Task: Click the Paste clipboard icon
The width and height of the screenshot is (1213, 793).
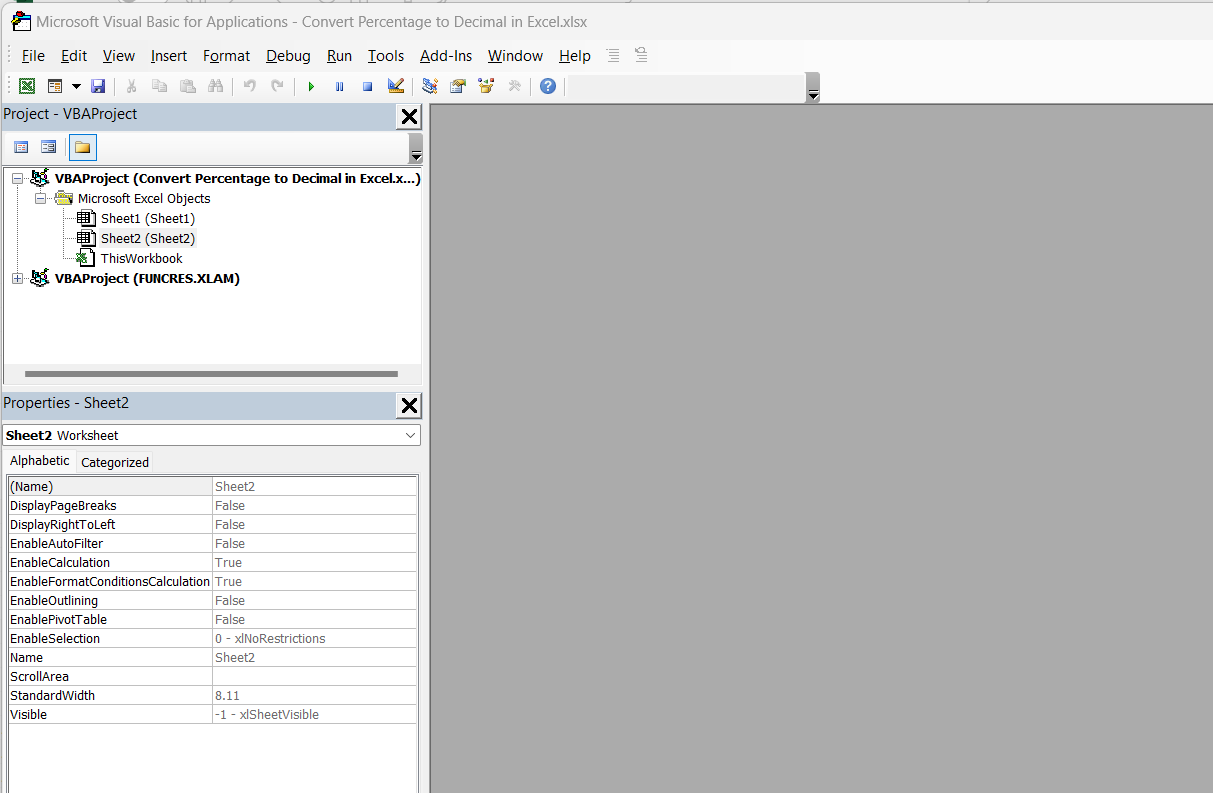Action: (x=187, y=87)
